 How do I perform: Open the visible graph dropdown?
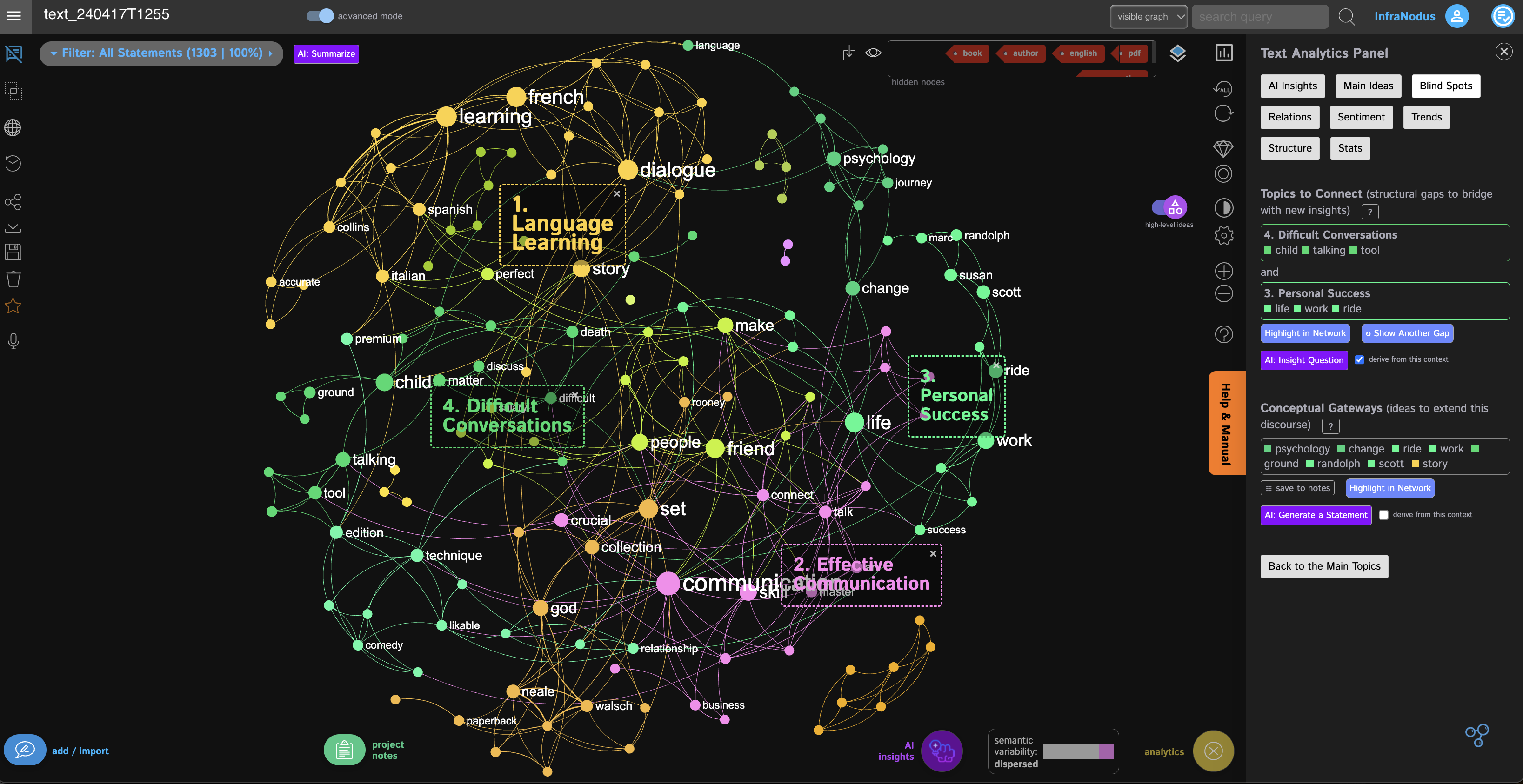[x=1149, y=17]
